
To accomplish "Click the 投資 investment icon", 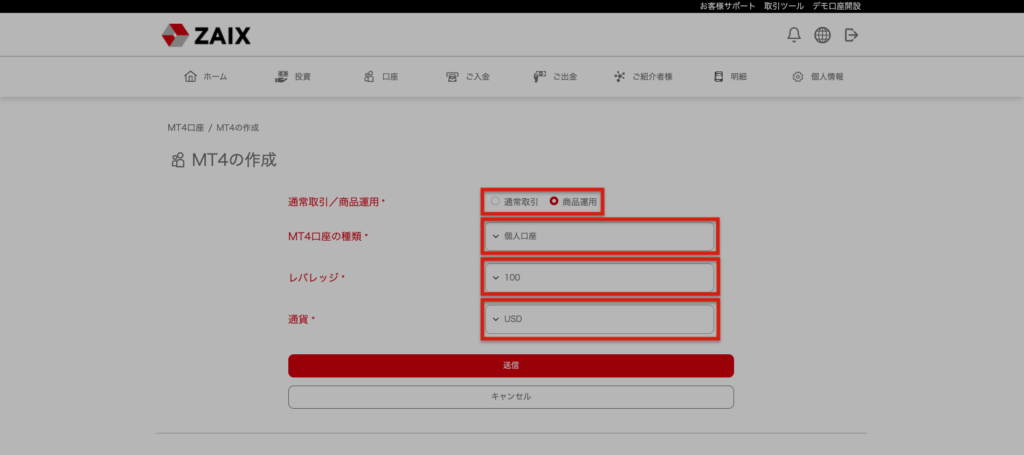I will point(281,76).
